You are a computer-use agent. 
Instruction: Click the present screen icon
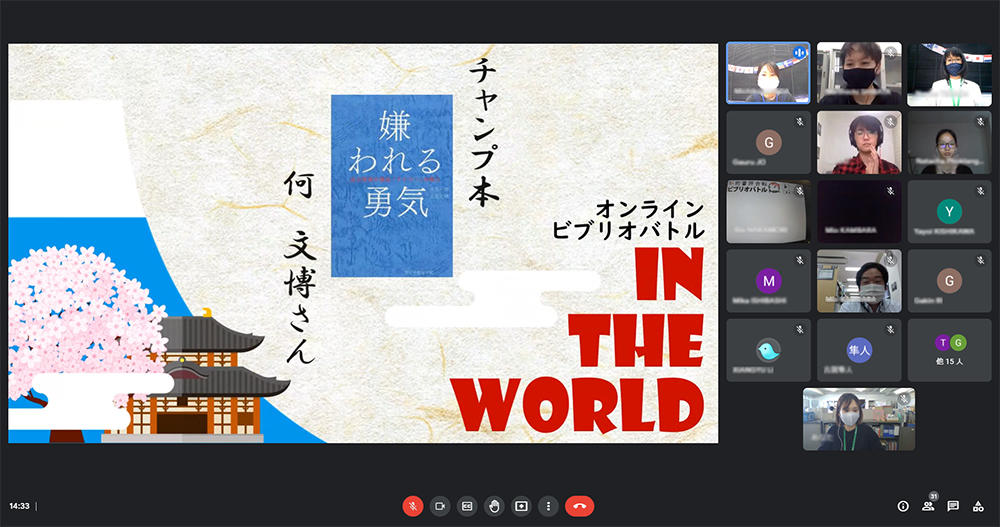point(520,506)
